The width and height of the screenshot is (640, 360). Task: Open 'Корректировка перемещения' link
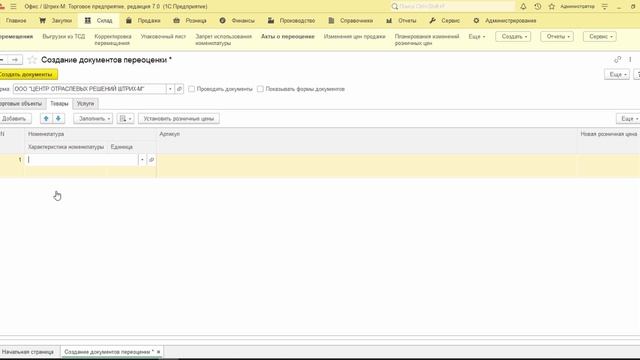113,40
